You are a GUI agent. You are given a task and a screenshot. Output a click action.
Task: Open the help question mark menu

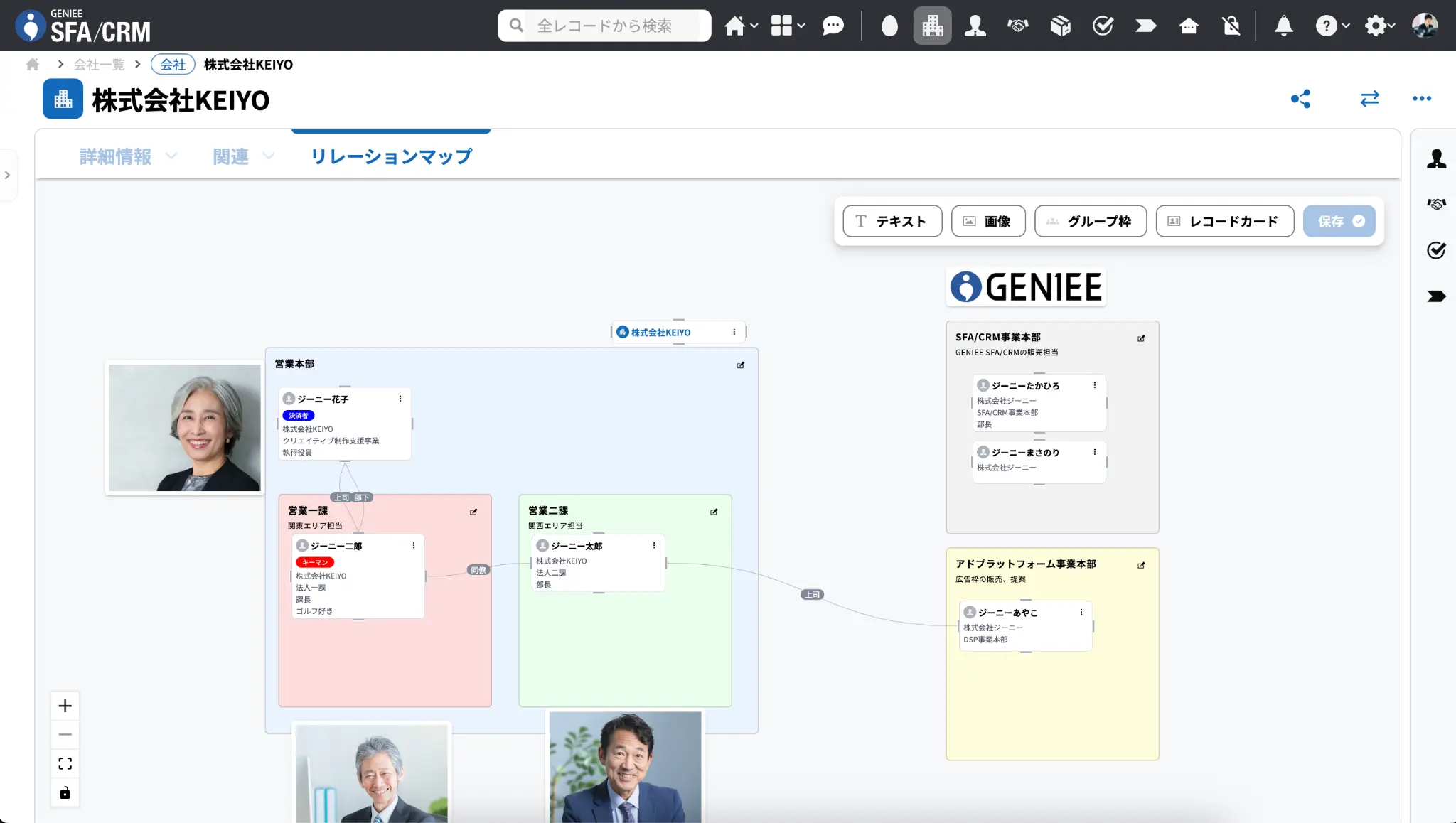[x=1332, y=26]
